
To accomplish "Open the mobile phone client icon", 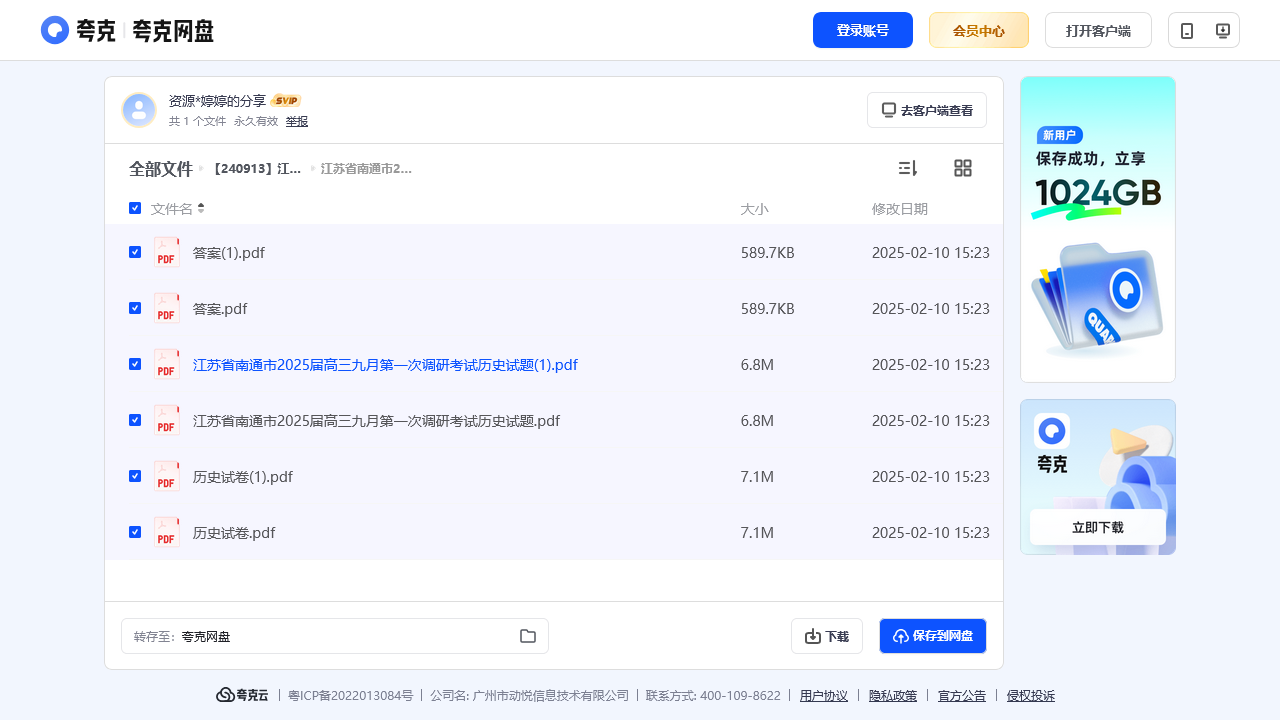I will (x=1187, y=30).
